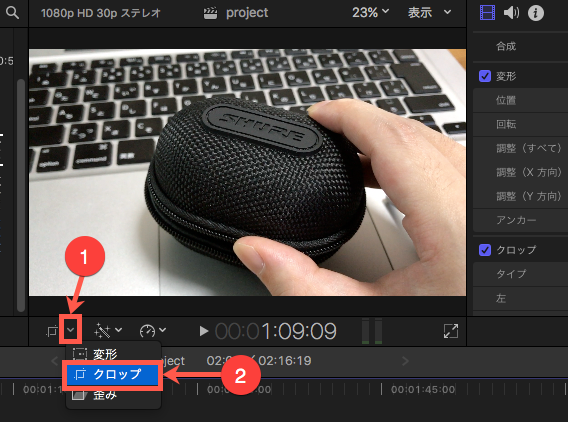The height and width of the screenshot is (422, 568).
Task: Click the project clapperboard icon
Action: (210, 13)
